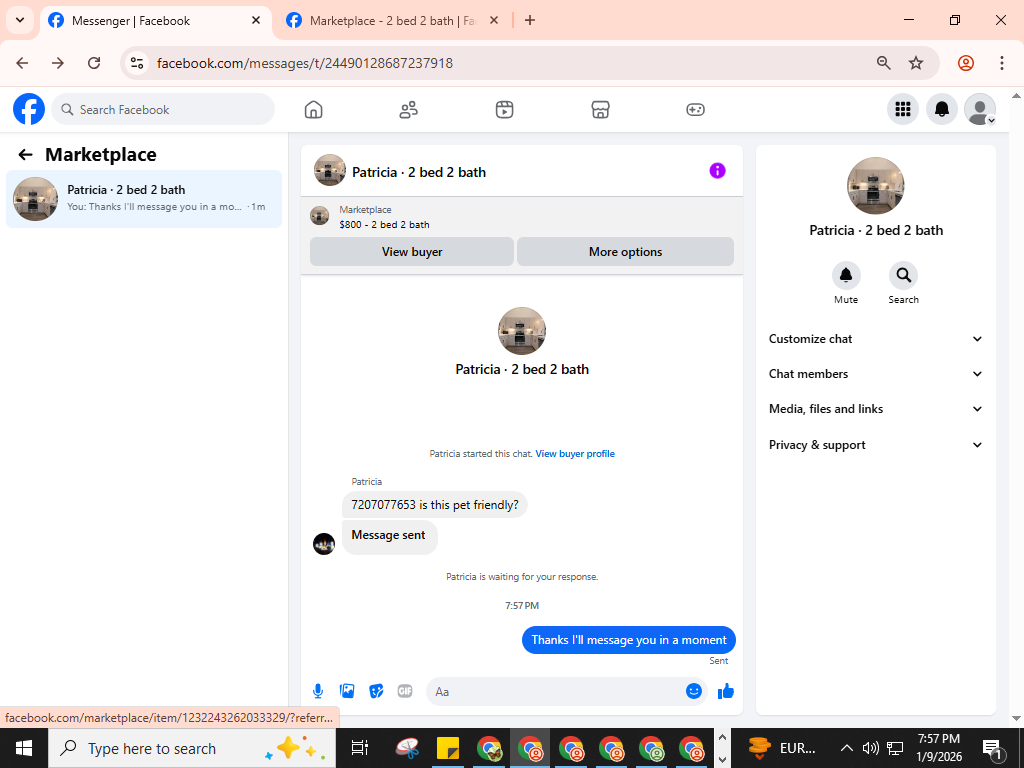Click the 'Thanks I'll message you in a moment' bubble
The image size is (1024, 768).
(x=629, y=640)
